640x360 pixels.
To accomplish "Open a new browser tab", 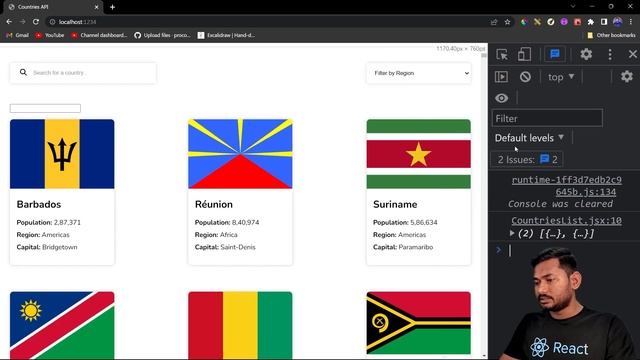I will [x=112, y=7].
